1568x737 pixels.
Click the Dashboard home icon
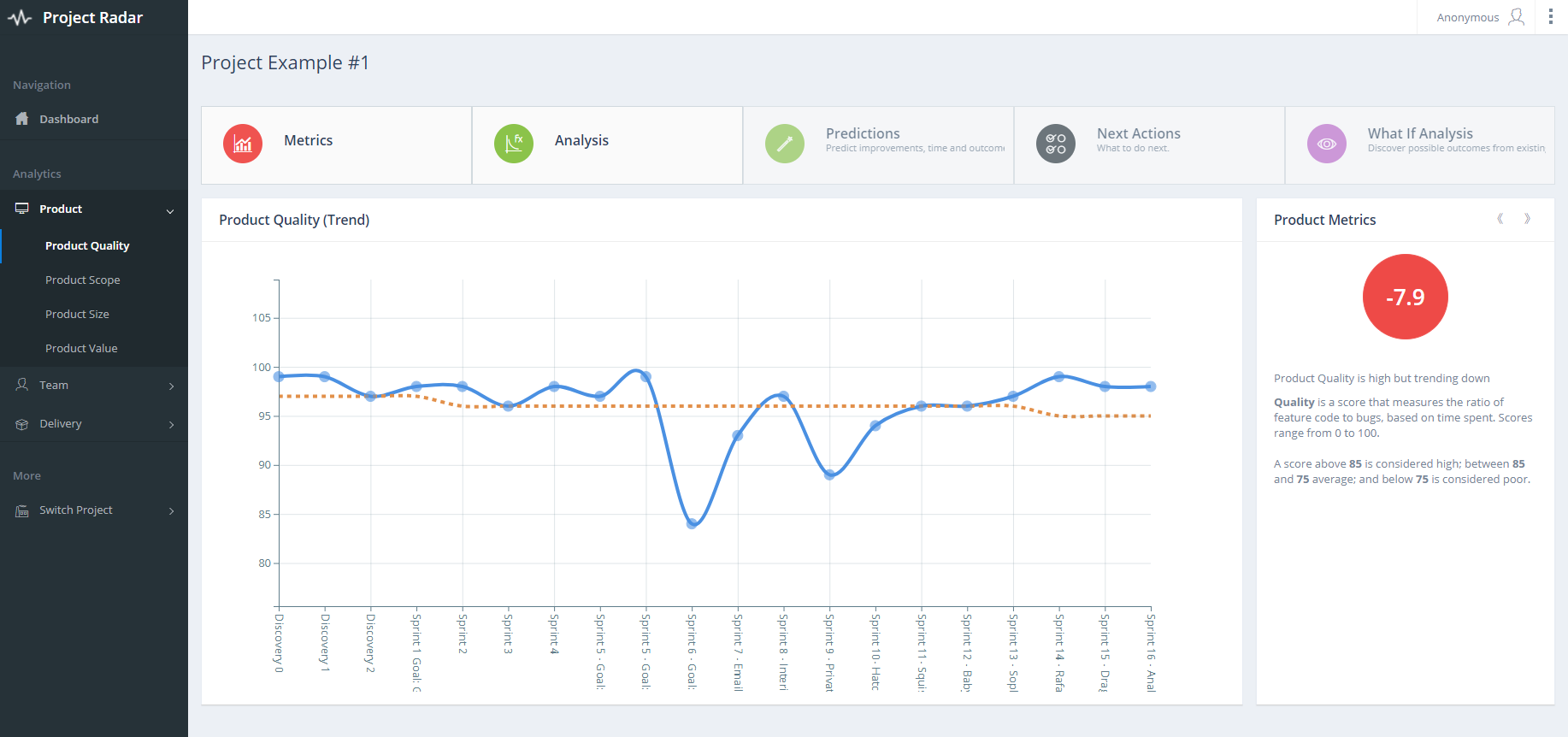click(x=22, y=119)
